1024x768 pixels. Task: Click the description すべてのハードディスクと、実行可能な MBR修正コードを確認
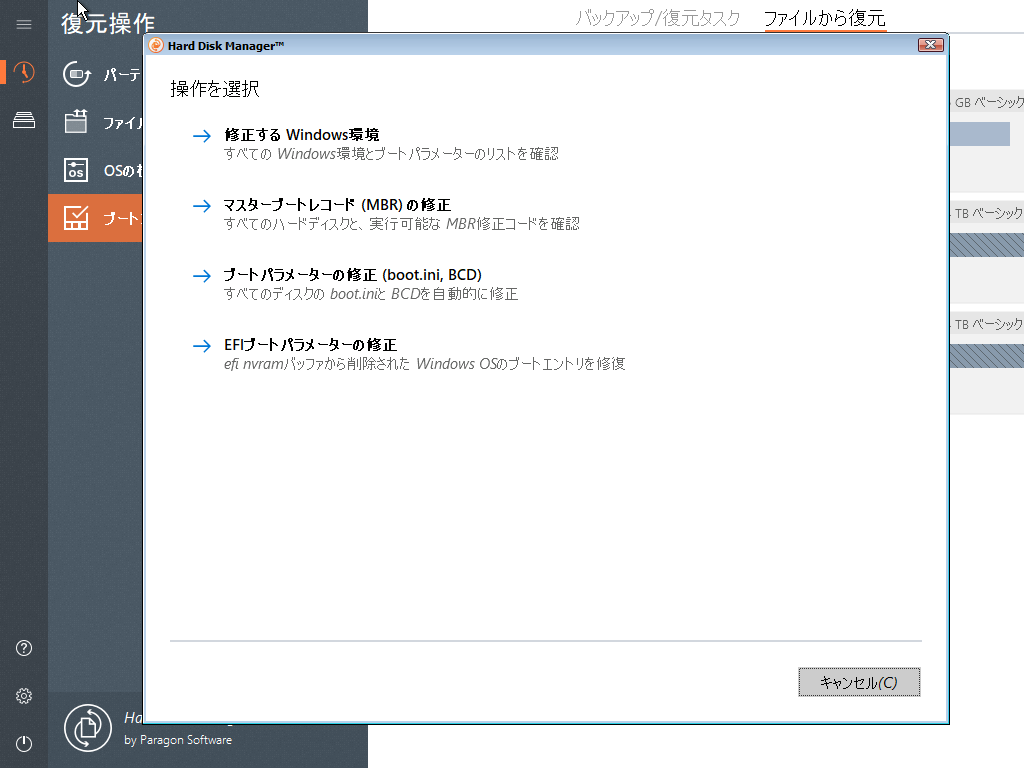[x=402, y=224]
